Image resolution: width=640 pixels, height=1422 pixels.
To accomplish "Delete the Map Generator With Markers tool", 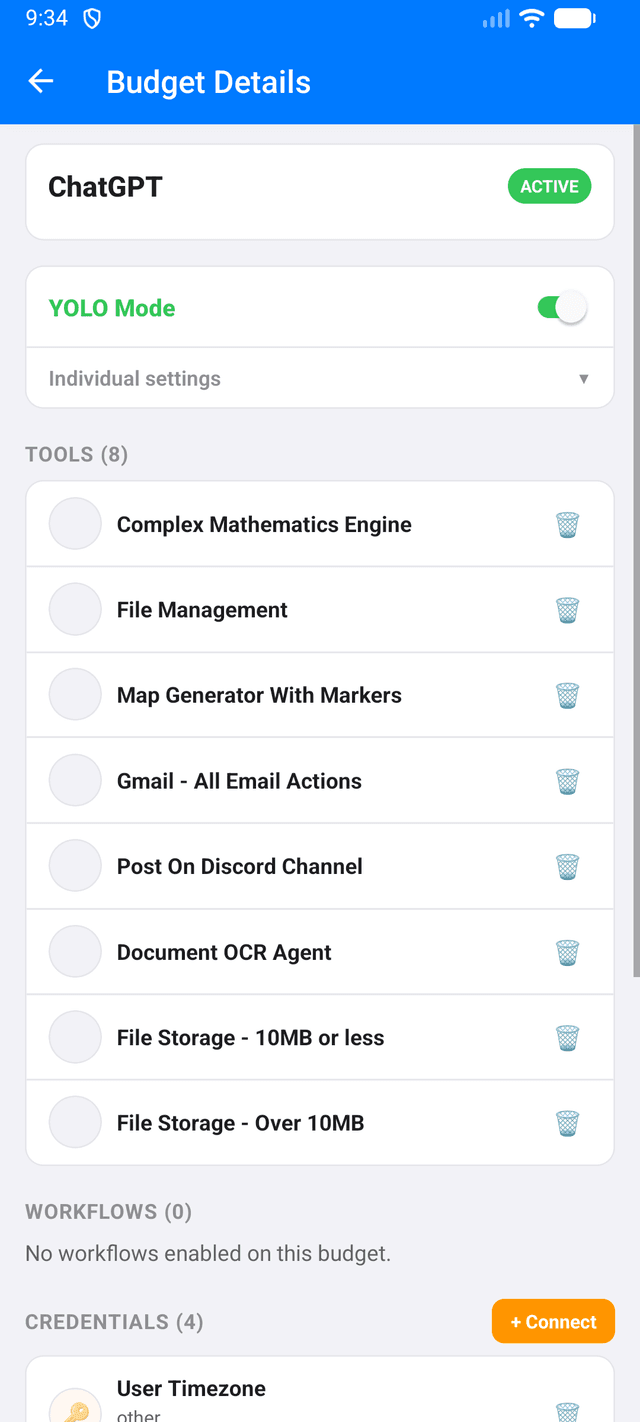I will coord(567,695).
